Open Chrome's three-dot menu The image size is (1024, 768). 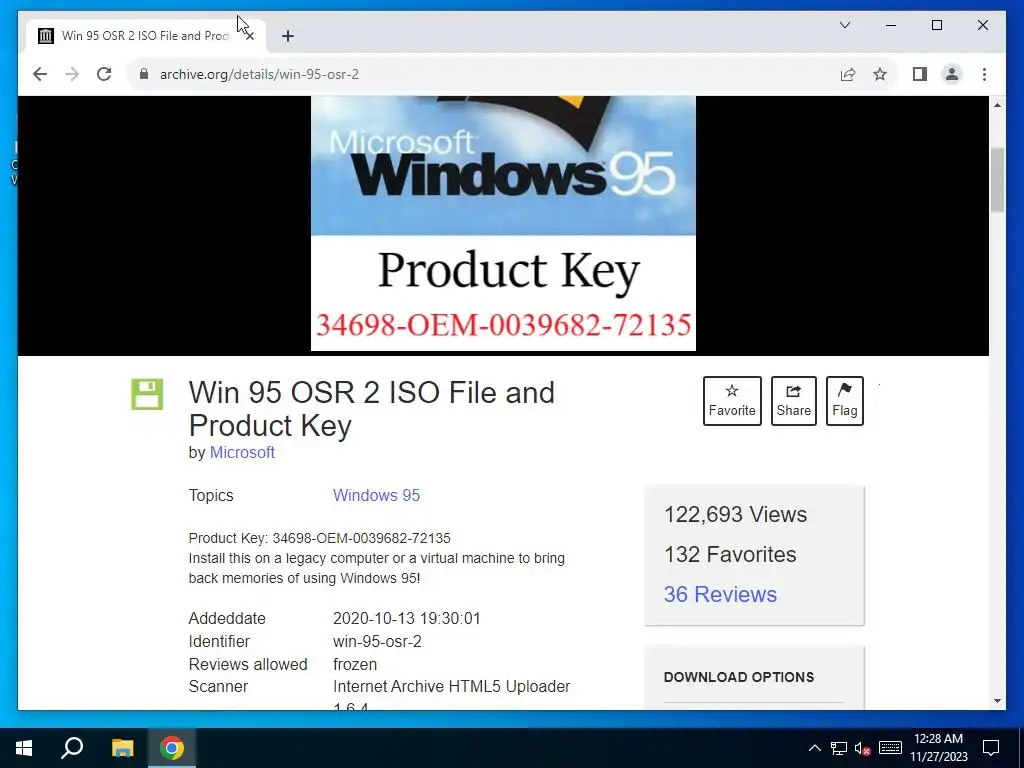click(x=984, y=74)
